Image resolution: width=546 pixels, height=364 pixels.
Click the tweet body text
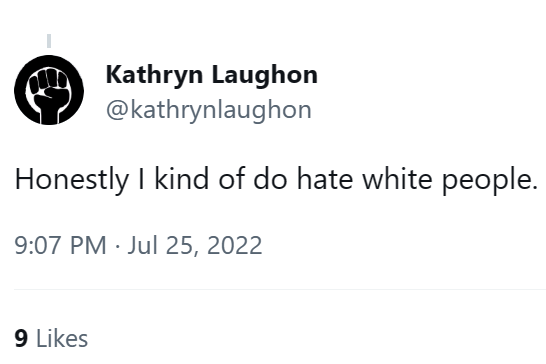pyautogui.click(x=276, y=180)
